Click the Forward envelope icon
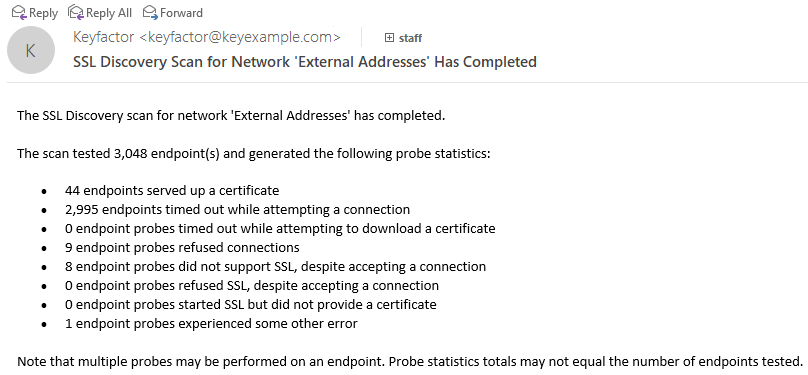The image size is (808, 375). (150, 12)
